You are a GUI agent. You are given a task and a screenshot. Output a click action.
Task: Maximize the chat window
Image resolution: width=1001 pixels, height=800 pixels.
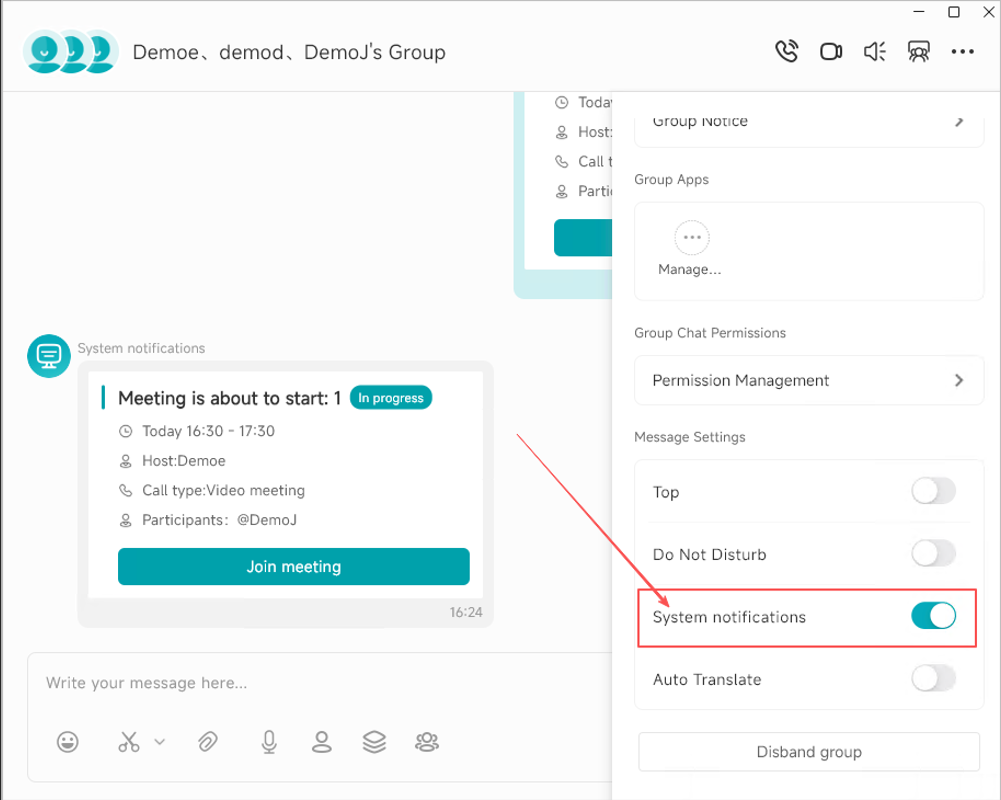coord(954,11)
